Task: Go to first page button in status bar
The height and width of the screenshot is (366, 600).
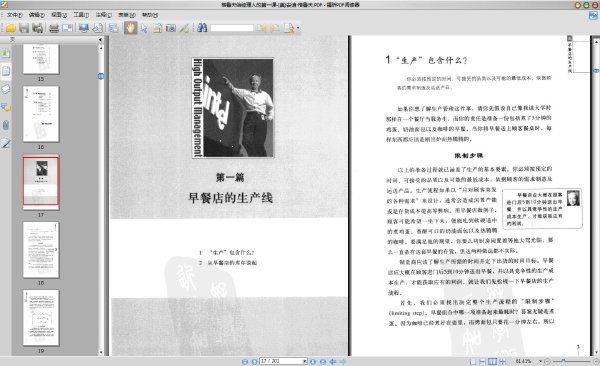Action: click(245, 361)
